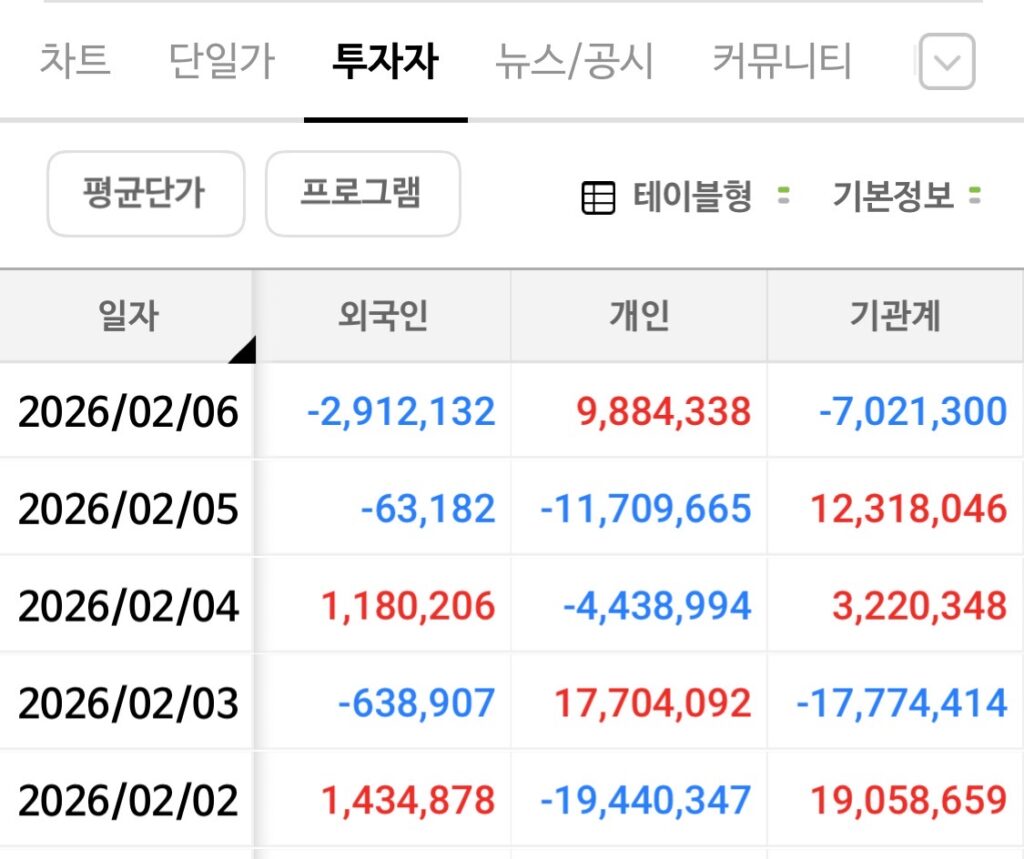Click the 개인 value 17,704,092
This screenshot has width=1024, height=859.
coord(652,703)
